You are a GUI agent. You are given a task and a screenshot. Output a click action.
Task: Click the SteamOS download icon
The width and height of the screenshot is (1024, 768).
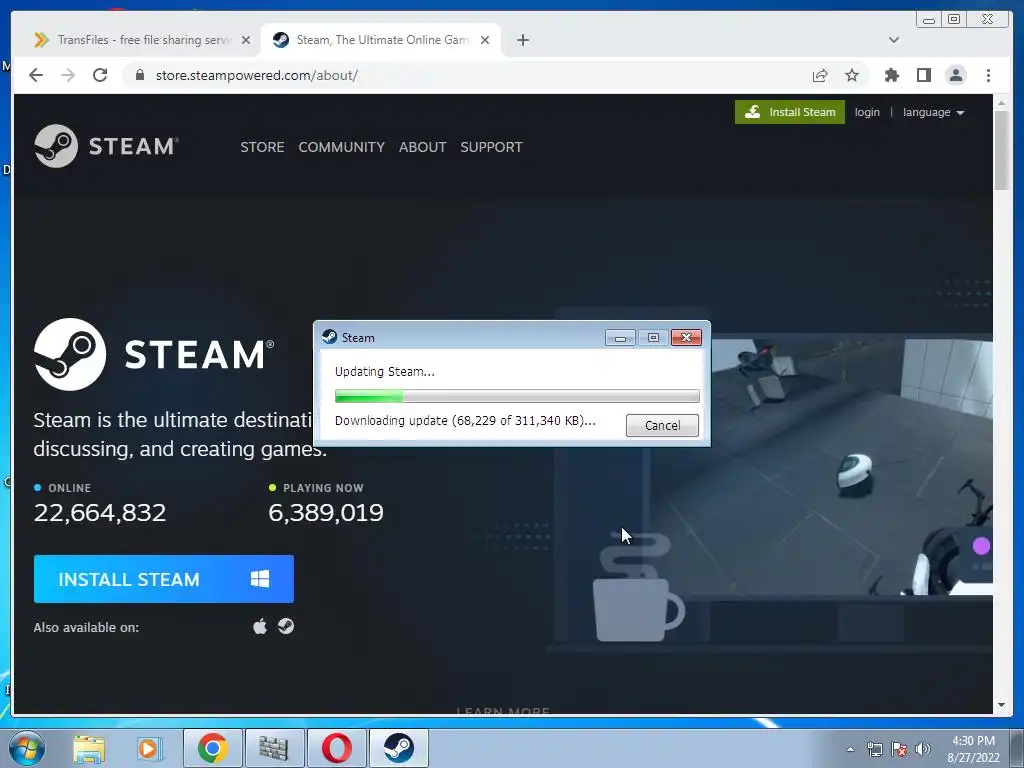[286, 626]
